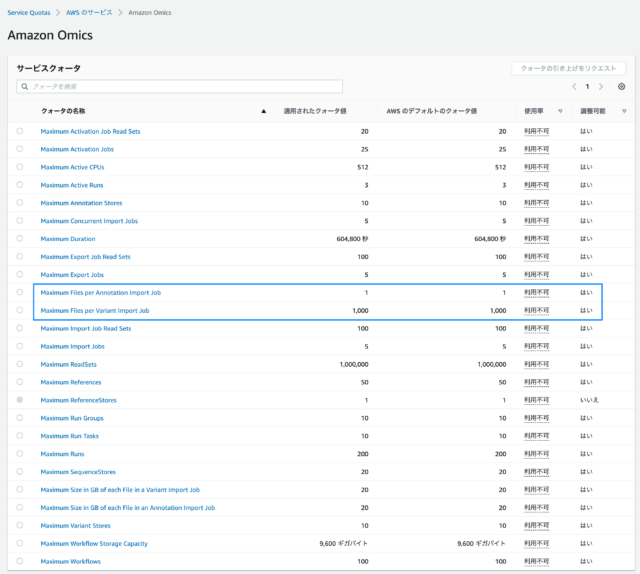The image size is (640, 574).
Task: Open Maximum Workflow Storage Capacity link
Action: [x=94, y=544]
